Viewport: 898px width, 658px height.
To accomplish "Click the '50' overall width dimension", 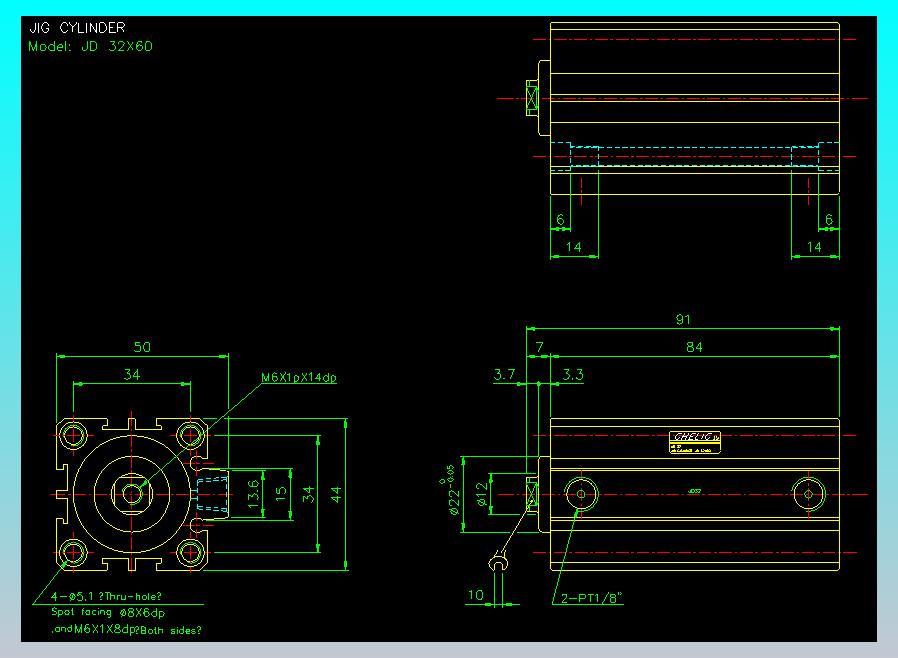I will click(142, 347).
